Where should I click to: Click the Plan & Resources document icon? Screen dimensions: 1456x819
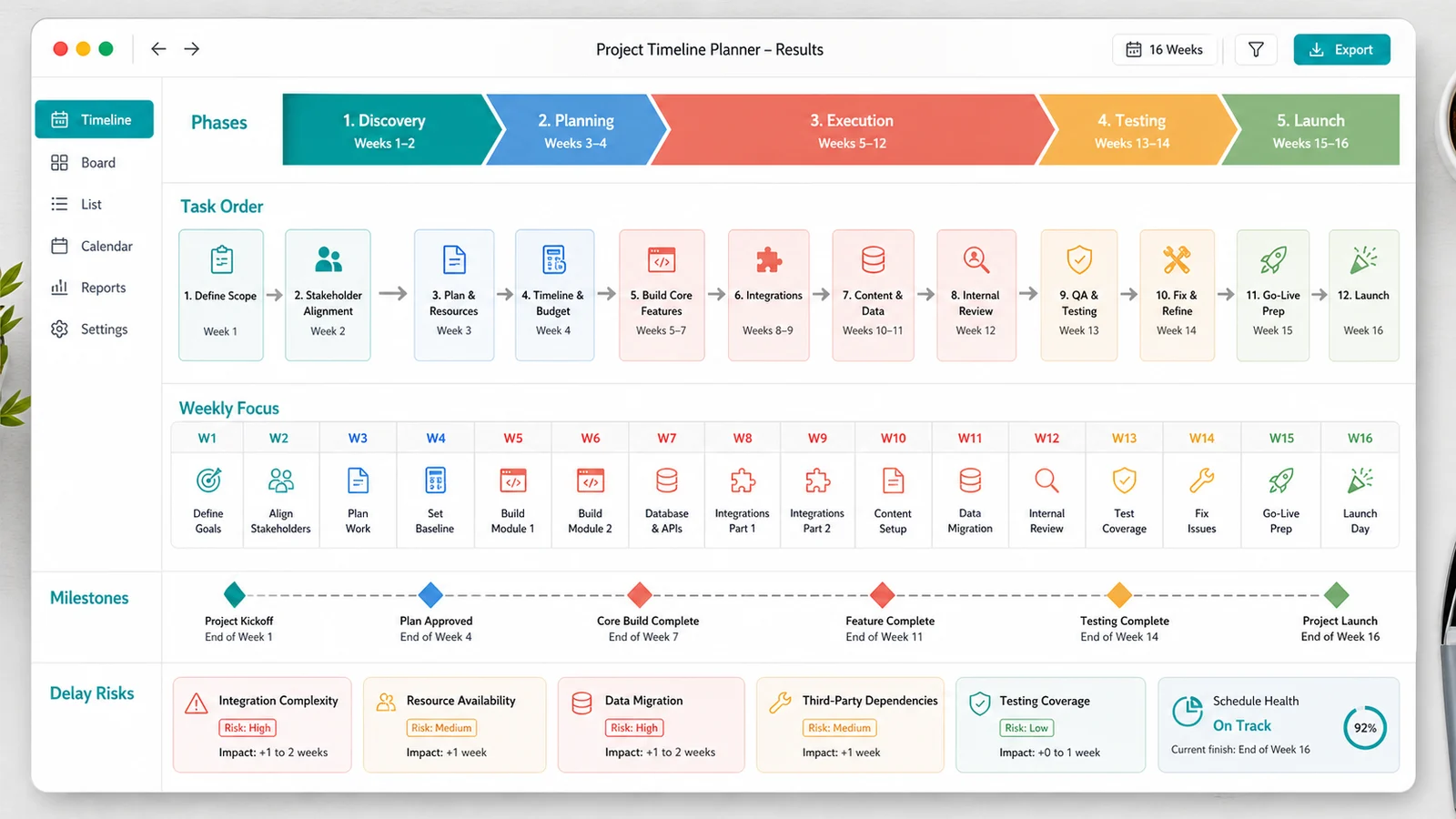[454, 259]
